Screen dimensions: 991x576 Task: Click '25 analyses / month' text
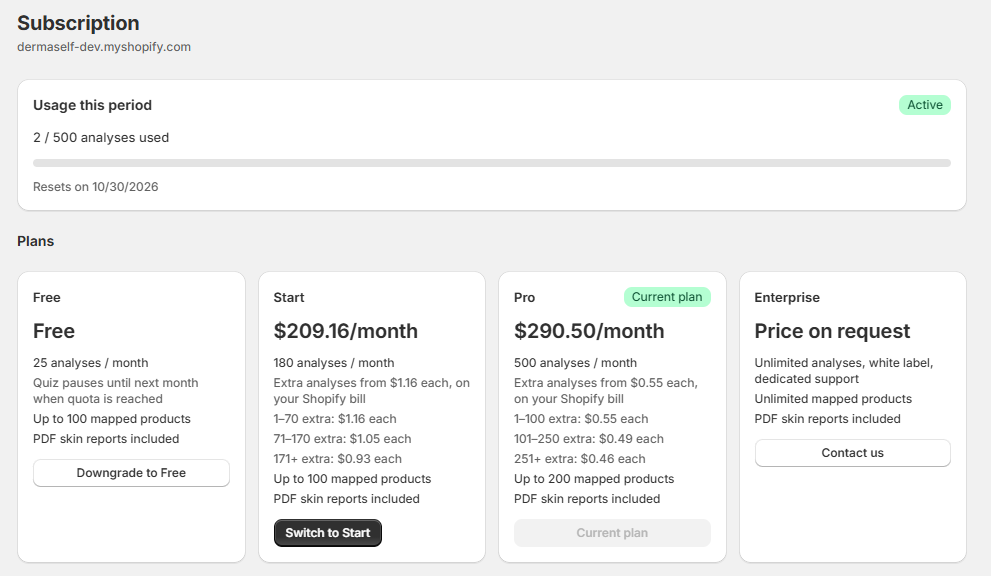90,363
